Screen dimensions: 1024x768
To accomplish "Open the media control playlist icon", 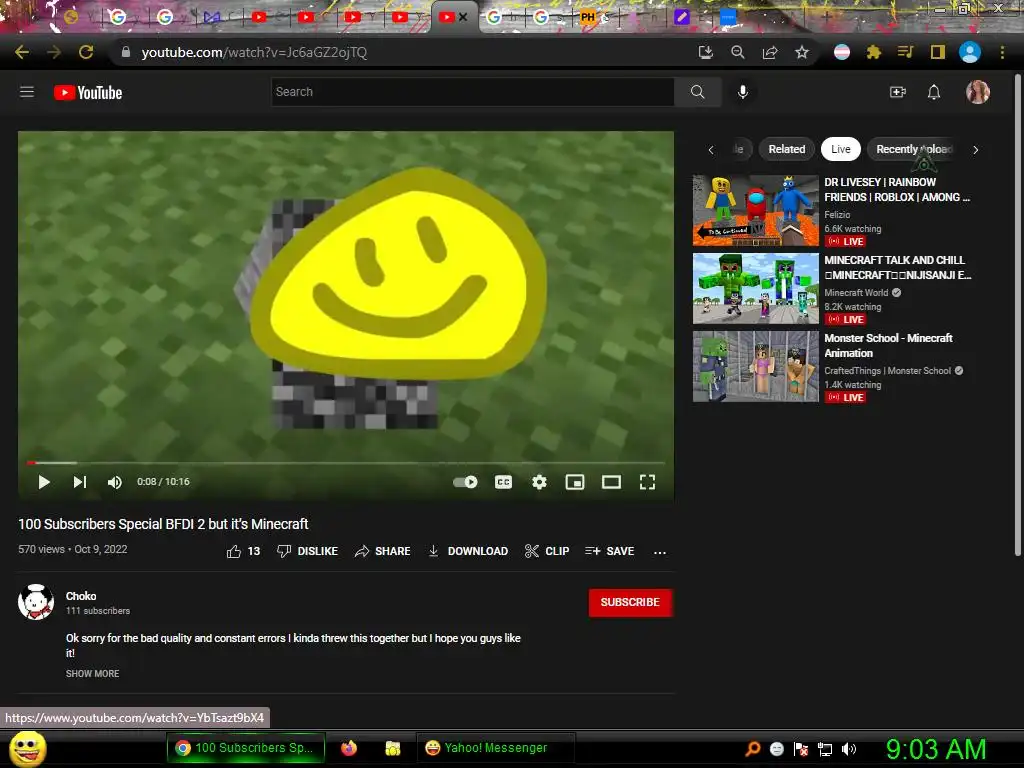I will coord(905,52).
